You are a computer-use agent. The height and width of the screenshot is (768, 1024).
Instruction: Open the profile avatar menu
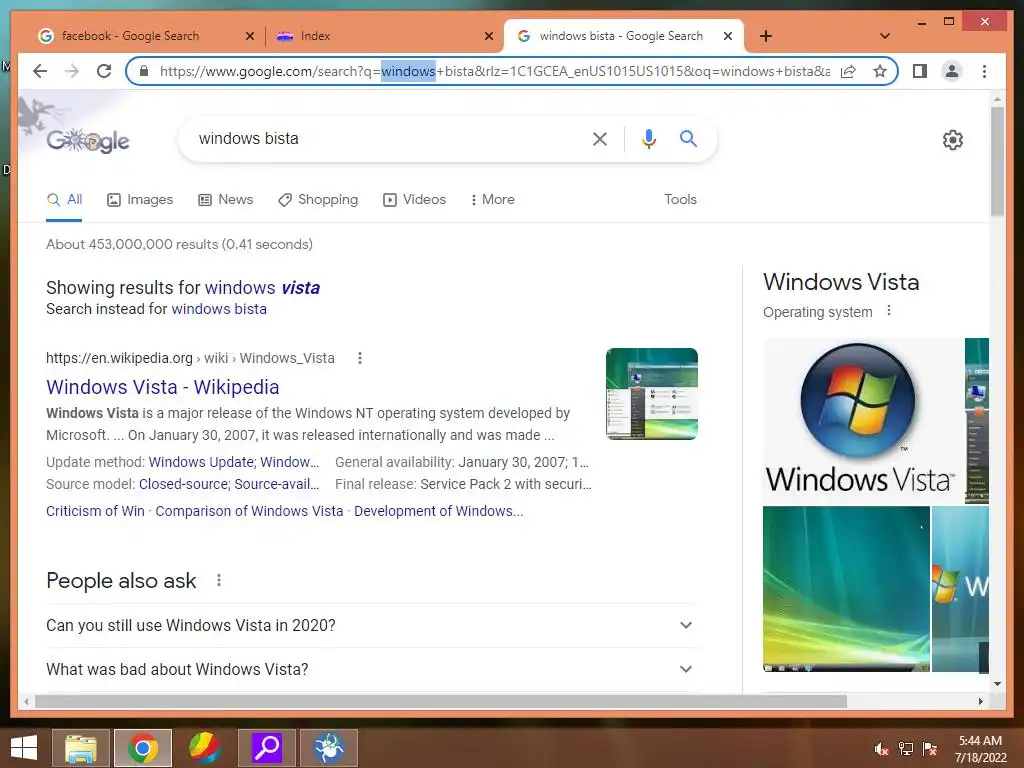point(952,71)
